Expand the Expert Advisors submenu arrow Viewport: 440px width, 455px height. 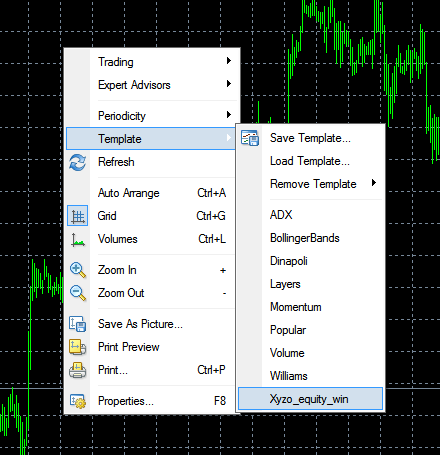pyautogui.click(x=229, y=83)
